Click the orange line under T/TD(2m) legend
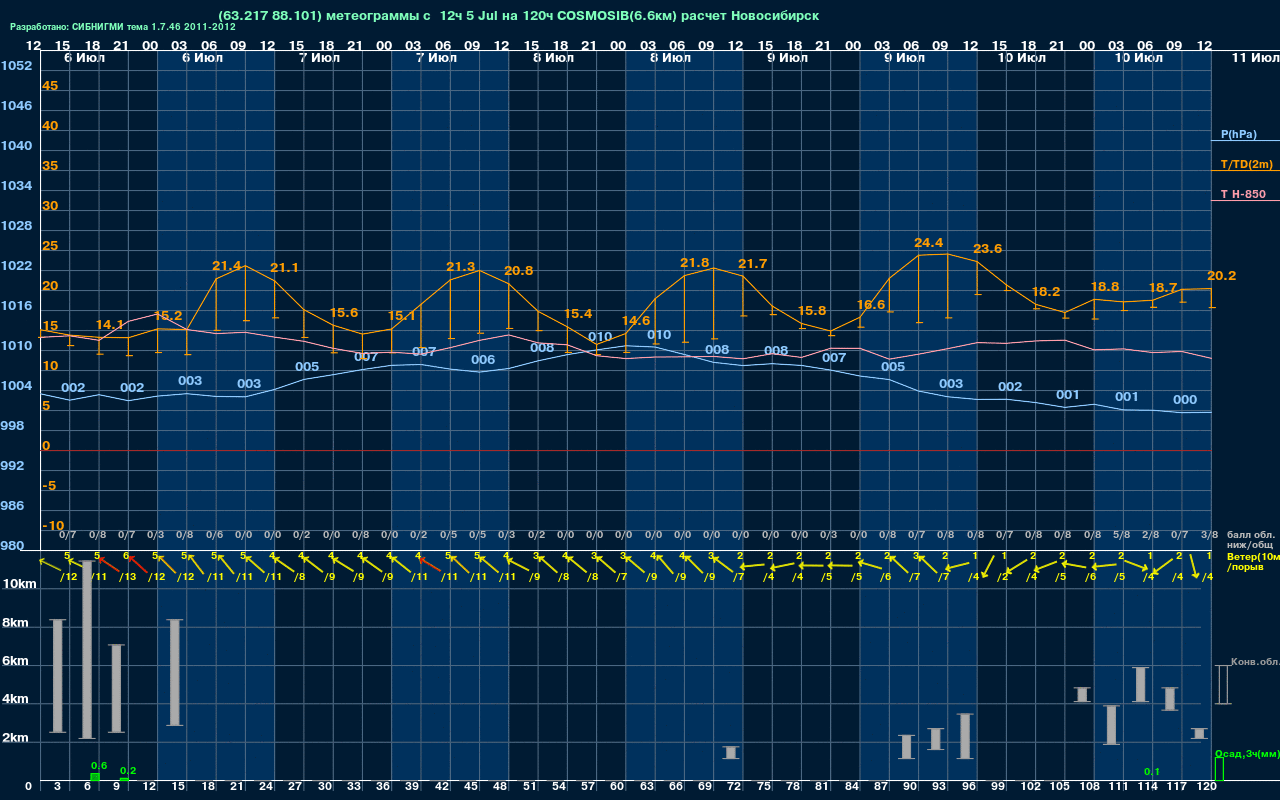 pyautogui.click(x=1245, y=171)
